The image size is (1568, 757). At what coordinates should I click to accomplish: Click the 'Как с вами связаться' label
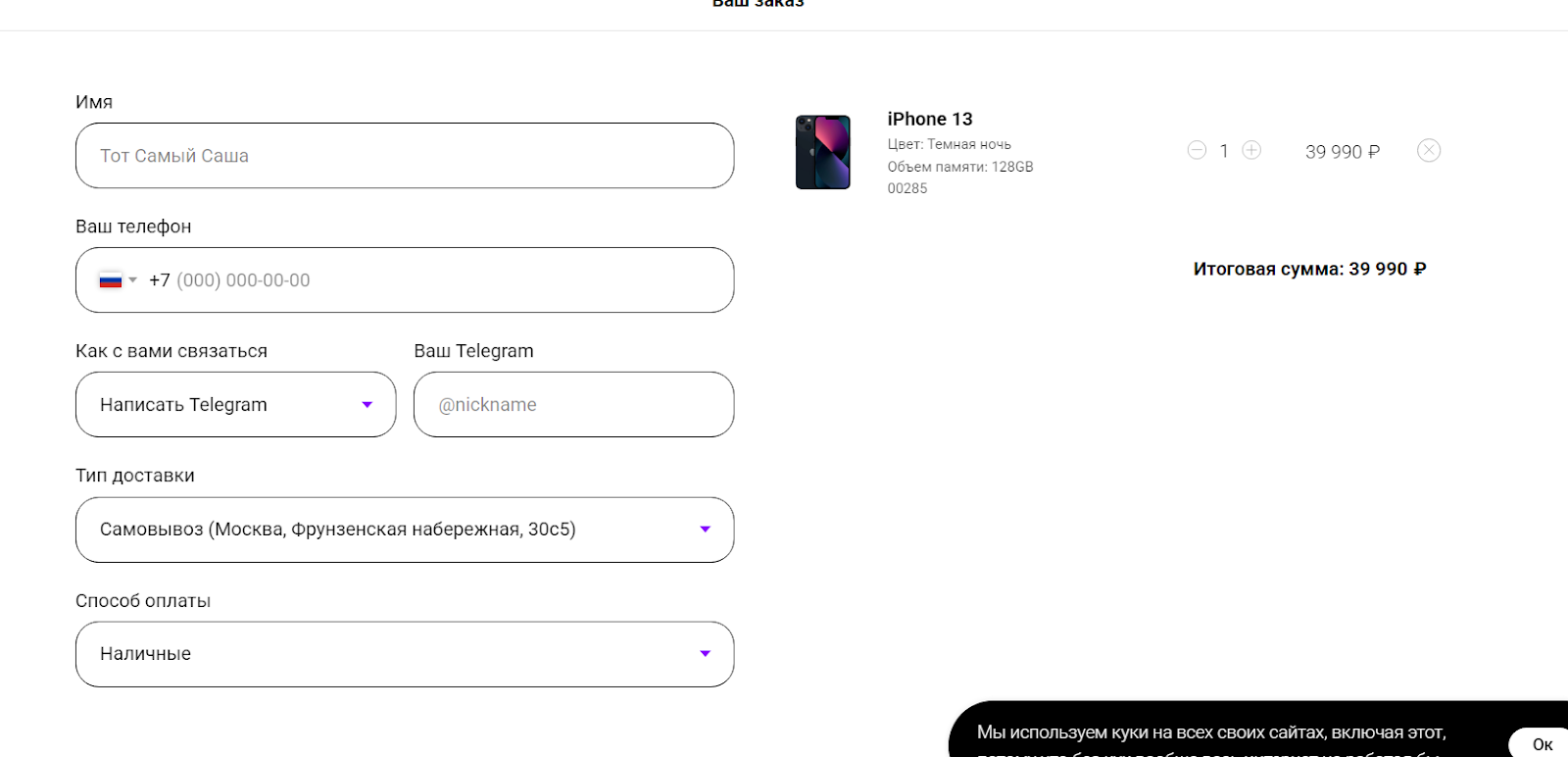tap(171, 351)
